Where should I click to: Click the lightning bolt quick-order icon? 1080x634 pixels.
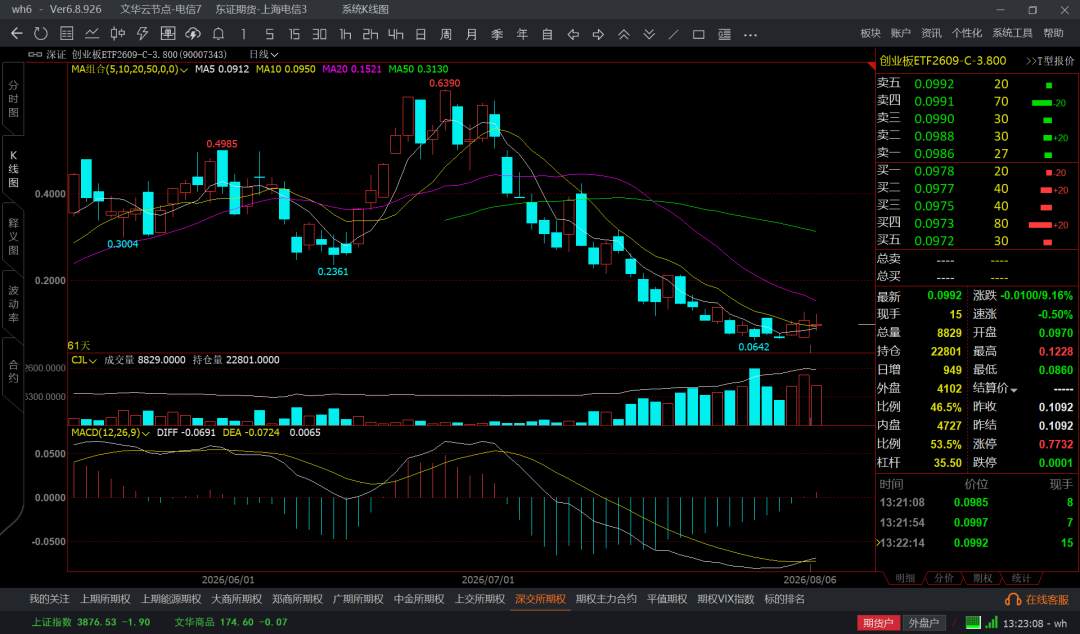coord(143,33)
